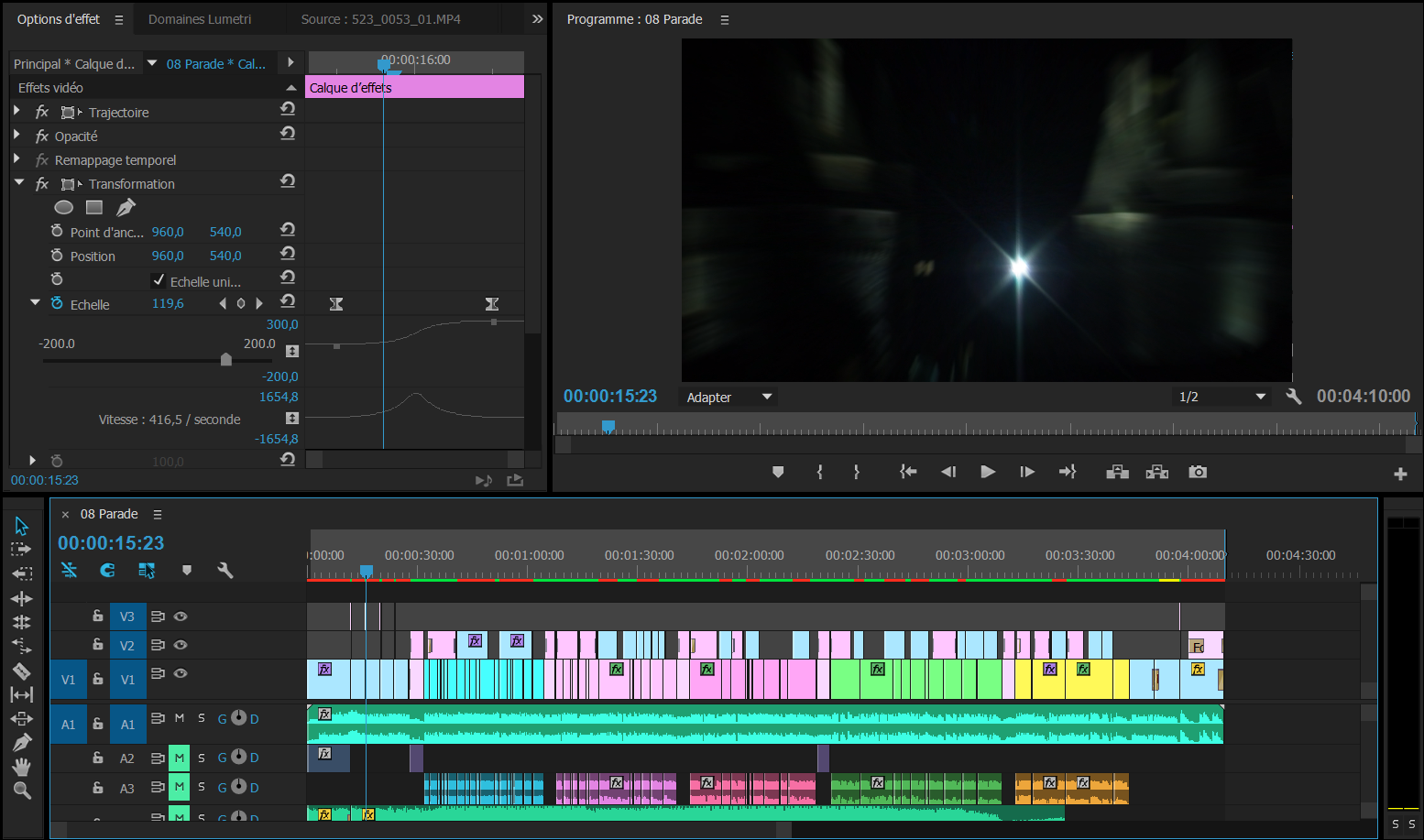Go to Out point
This screenshot has width=1424, height=840.
[1068, 472]
